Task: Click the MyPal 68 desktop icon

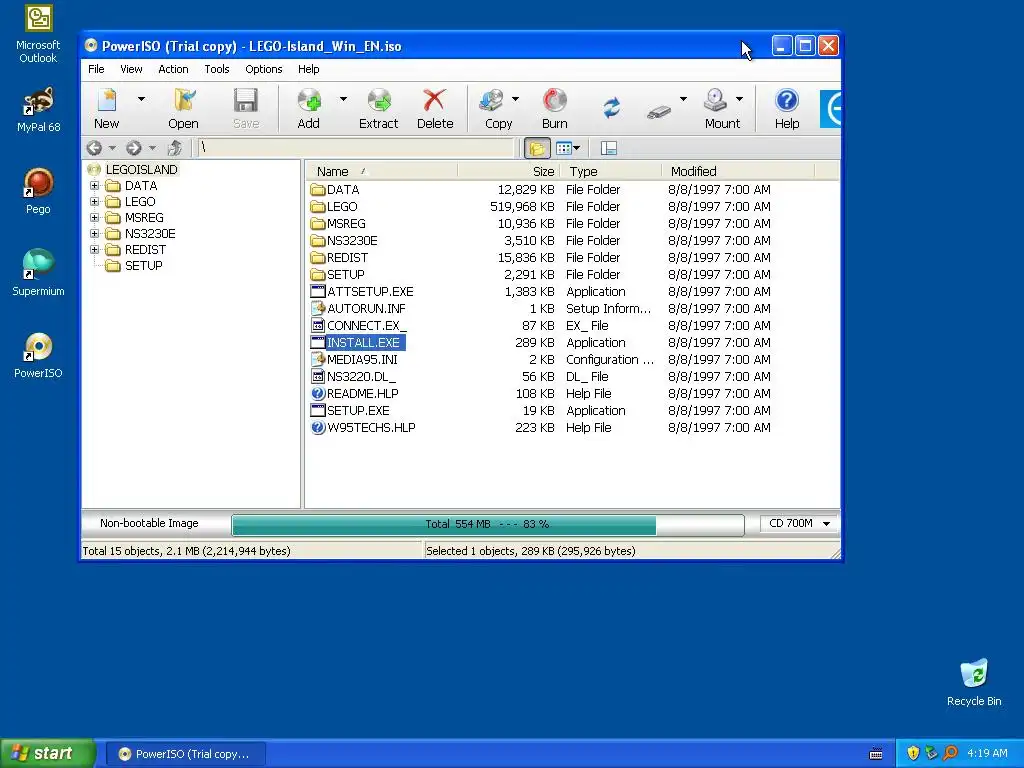Action: point(38,110)
